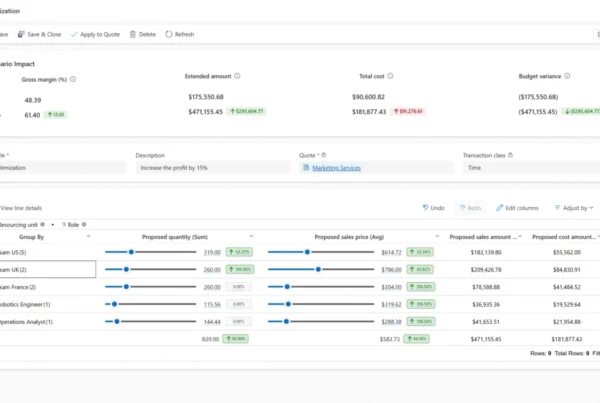Click the View line details button

tap(20, 207)
